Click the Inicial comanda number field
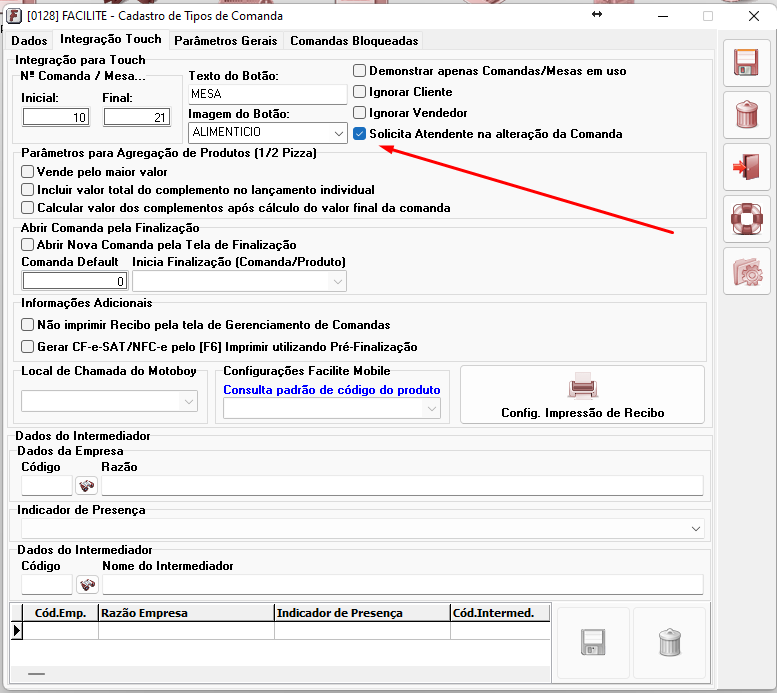Image resolution: width=777 pixels, height=693 pixels. click(x=56, y=117)
